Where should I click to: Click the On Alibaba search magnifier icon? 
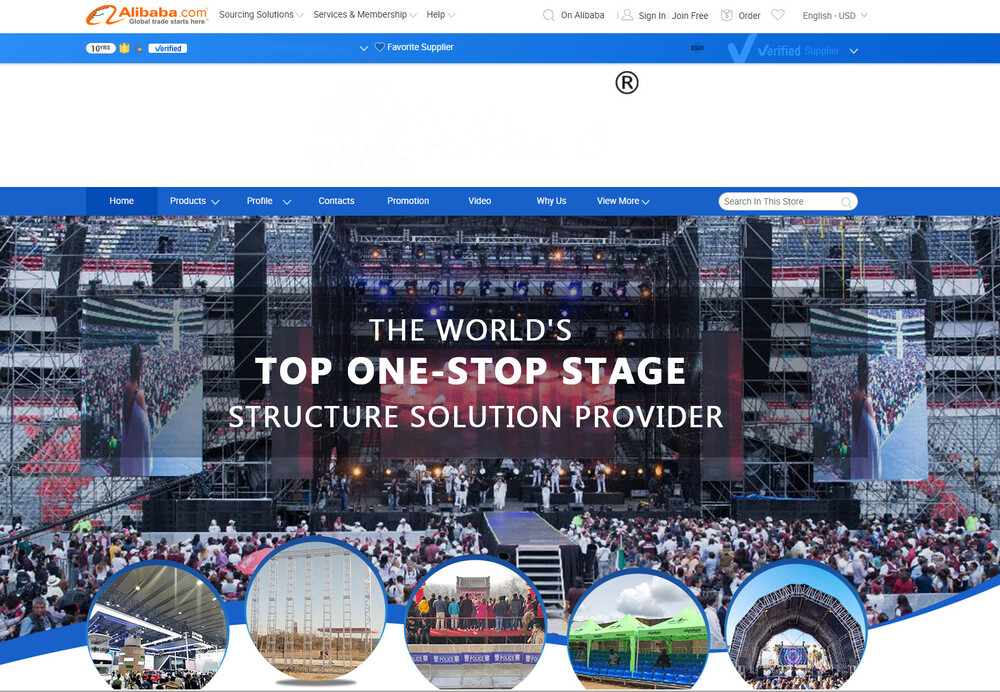pyautogui.click(x=549, y=15)
